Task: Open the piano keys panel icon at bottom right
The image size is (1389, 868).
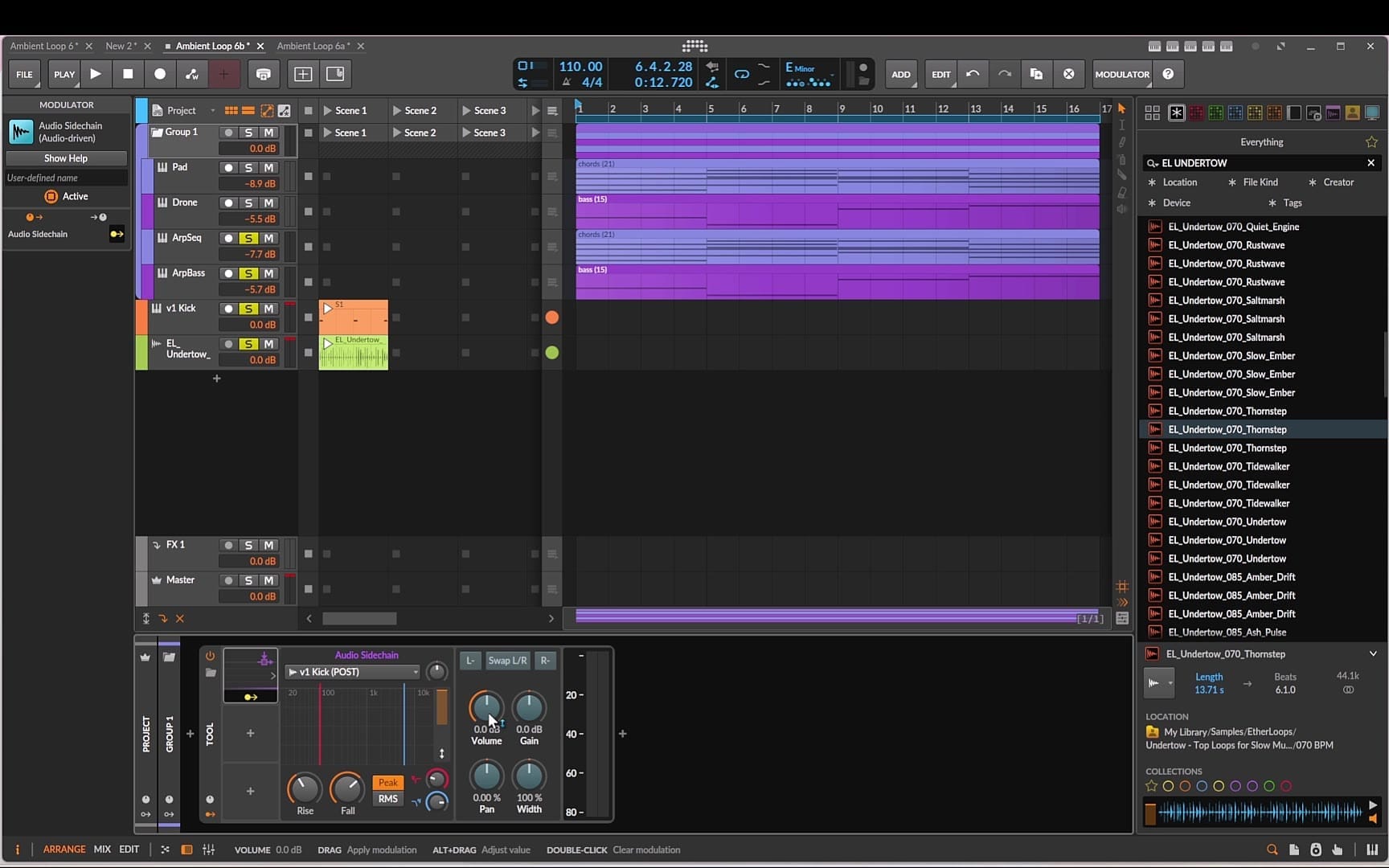Action: pyautogui.click(x=1371, y=850)
